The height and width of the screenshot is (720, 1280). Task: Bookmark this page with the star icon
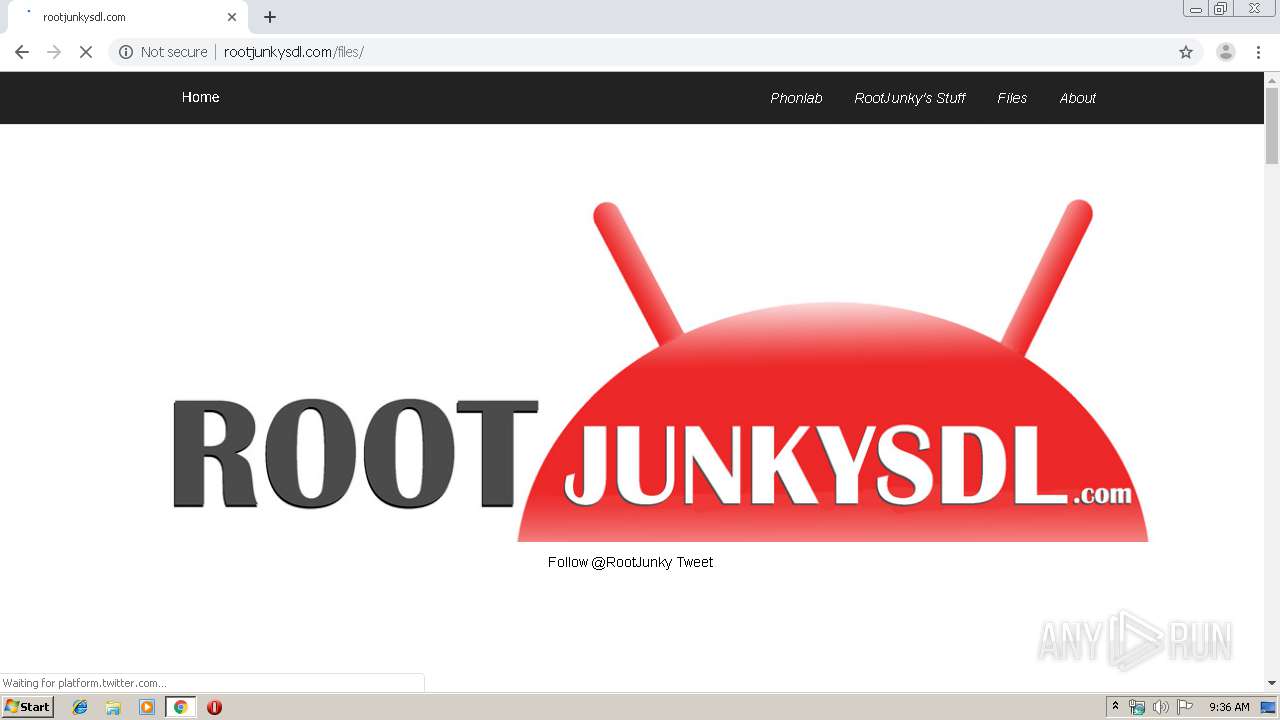1186,52
